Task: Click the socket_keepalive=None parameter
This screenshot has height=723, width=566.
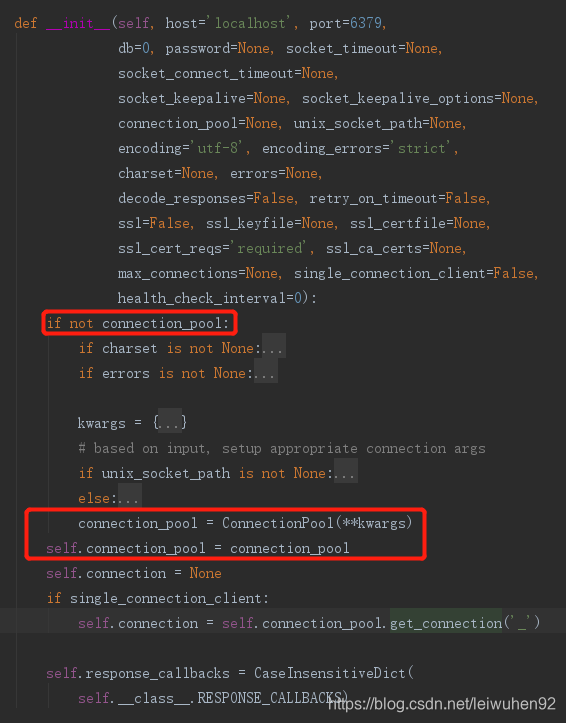Action: point(202,98)
